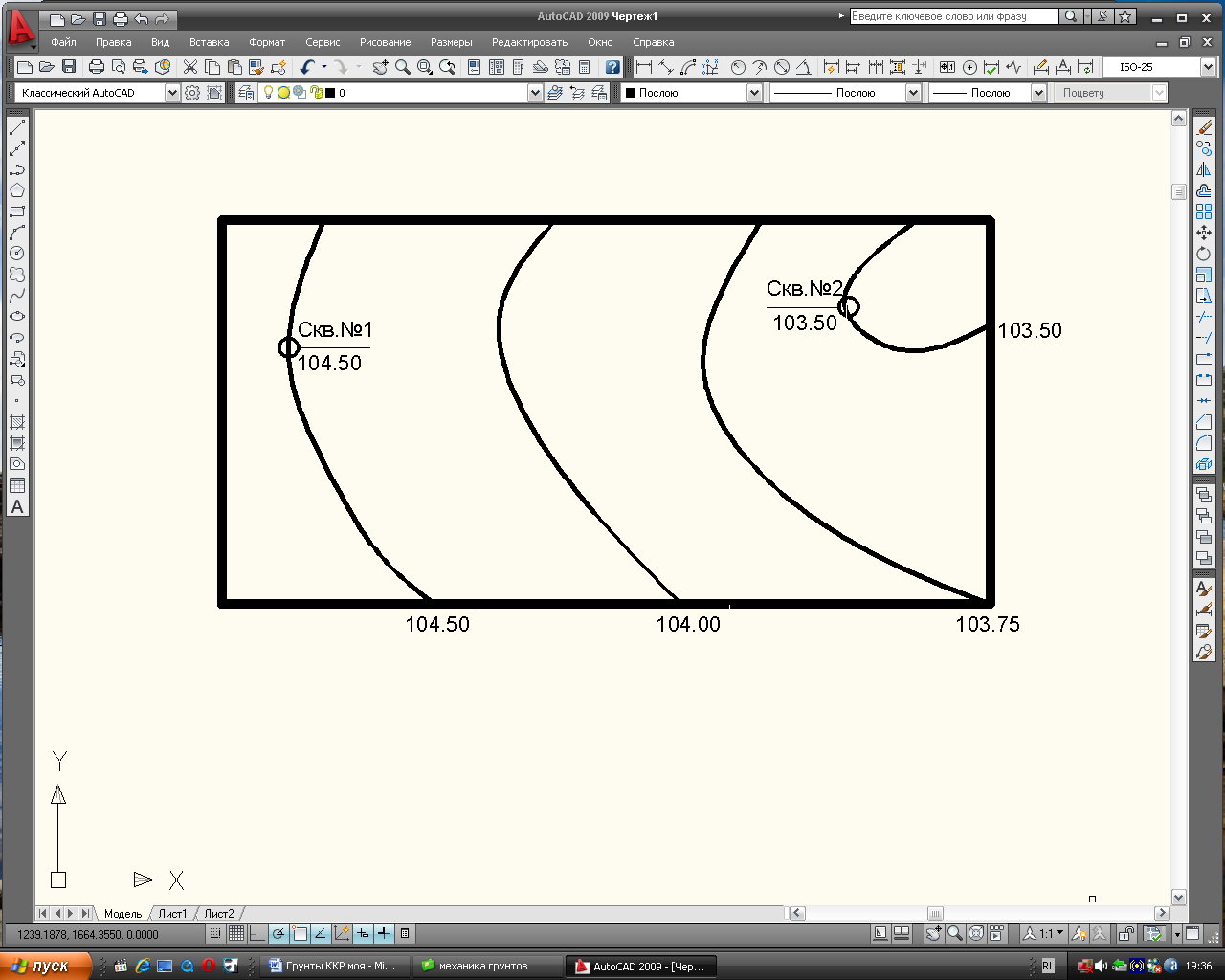This screenshot has width=1225, height=980.
Task: Click the Plot printer icon
Action: tap(97, 67)
